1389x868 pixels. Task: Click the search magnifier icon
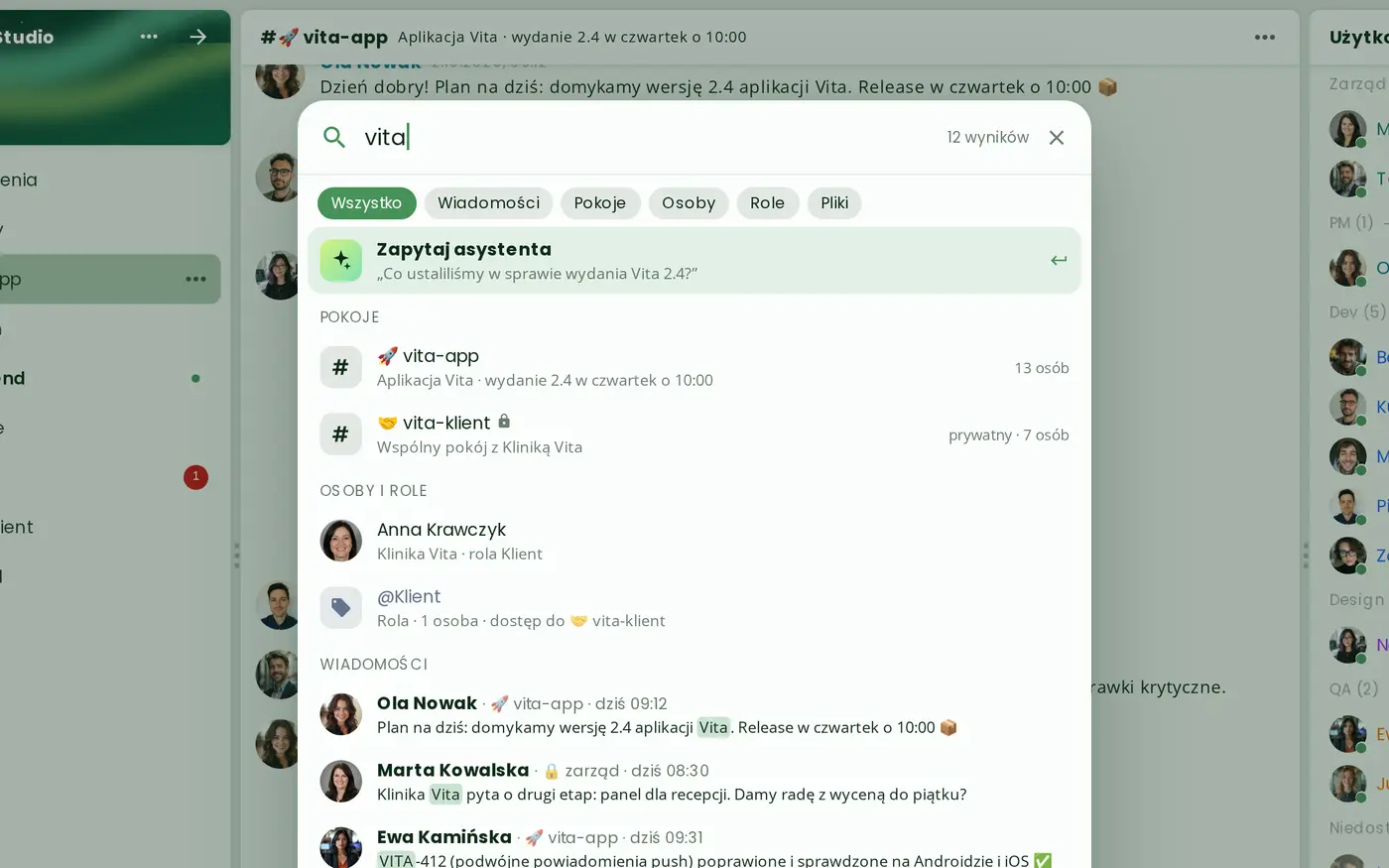[334, 137]
